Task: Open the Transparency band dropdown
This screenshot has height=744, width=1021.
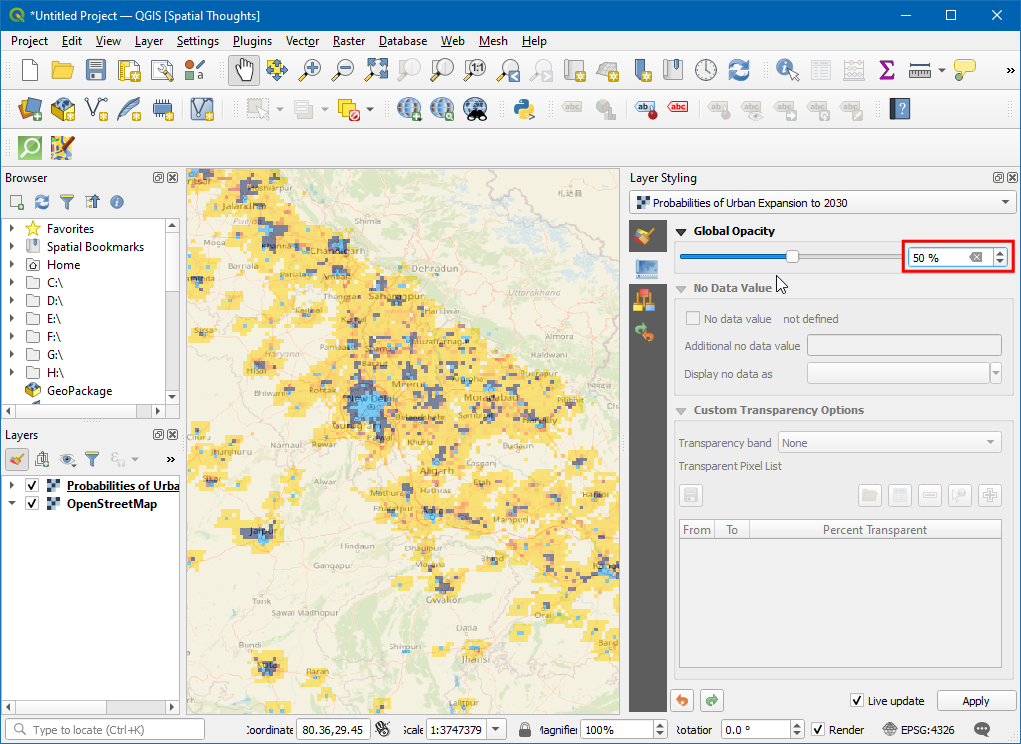Action: coord(890,443)
